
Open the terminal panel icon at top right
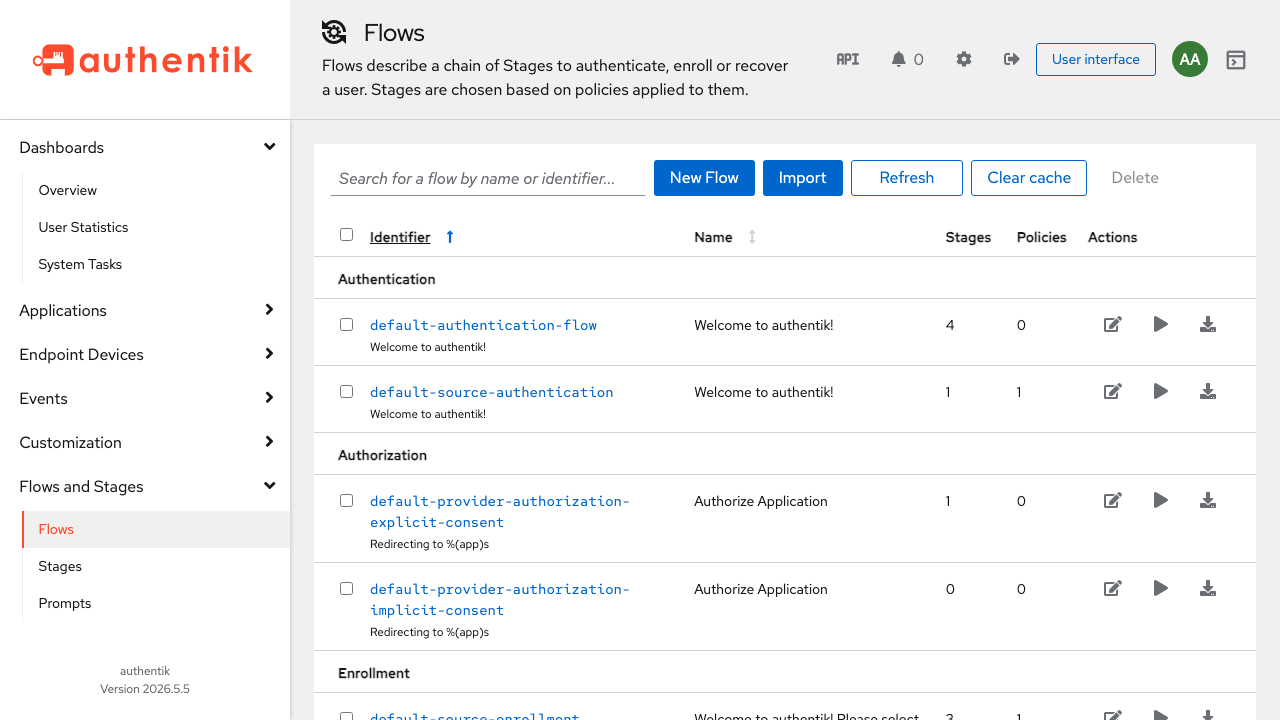[x=1236, y=60]
